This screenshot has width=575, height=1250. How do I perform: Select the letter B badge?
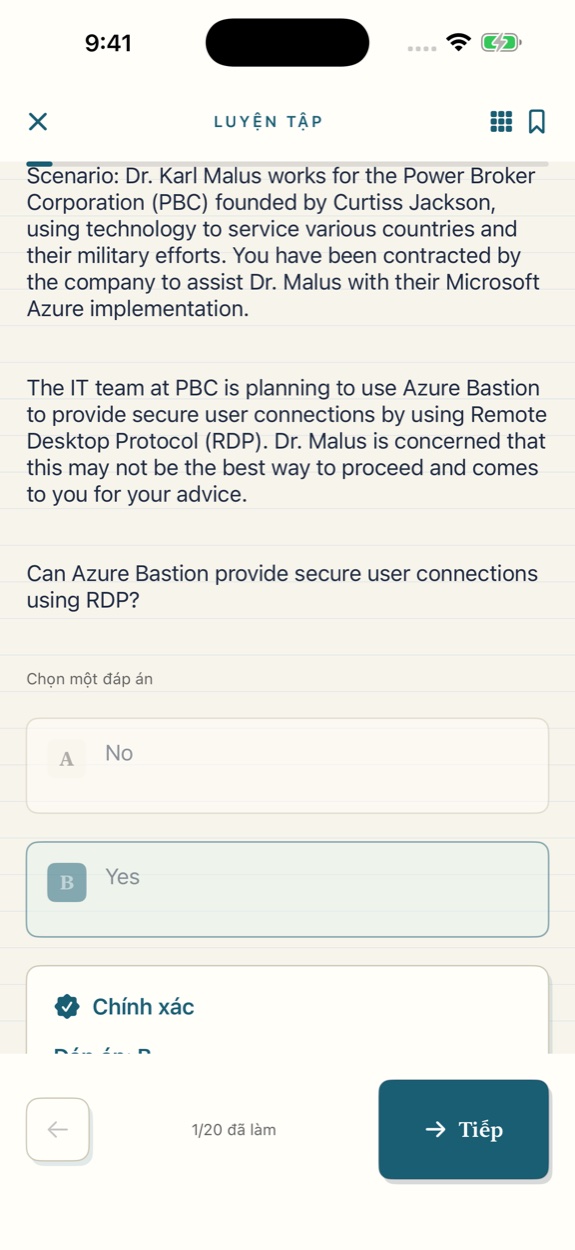pyautogui.click(x=67, y=882)
